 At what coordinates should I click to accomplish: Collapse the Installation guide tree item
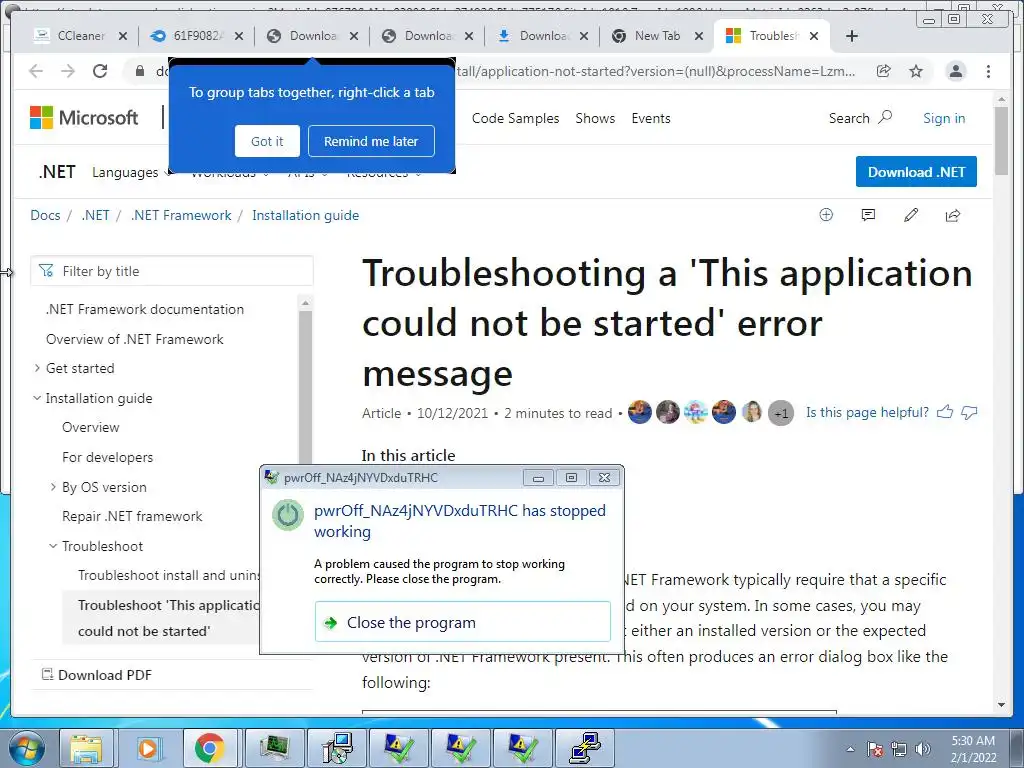point(37,398)
